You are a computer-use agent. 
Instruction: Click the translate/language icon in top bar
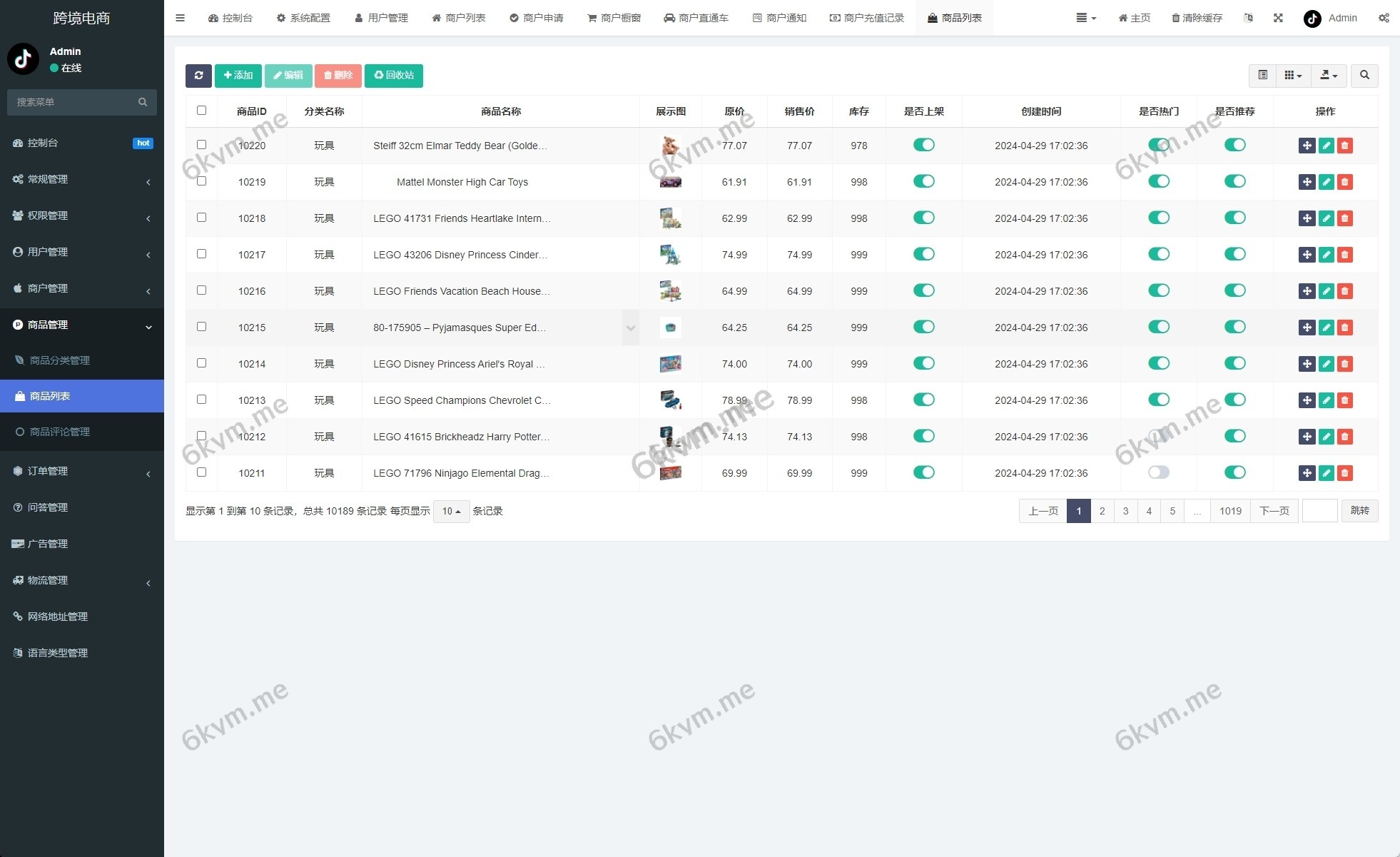tap(1249, 18)
